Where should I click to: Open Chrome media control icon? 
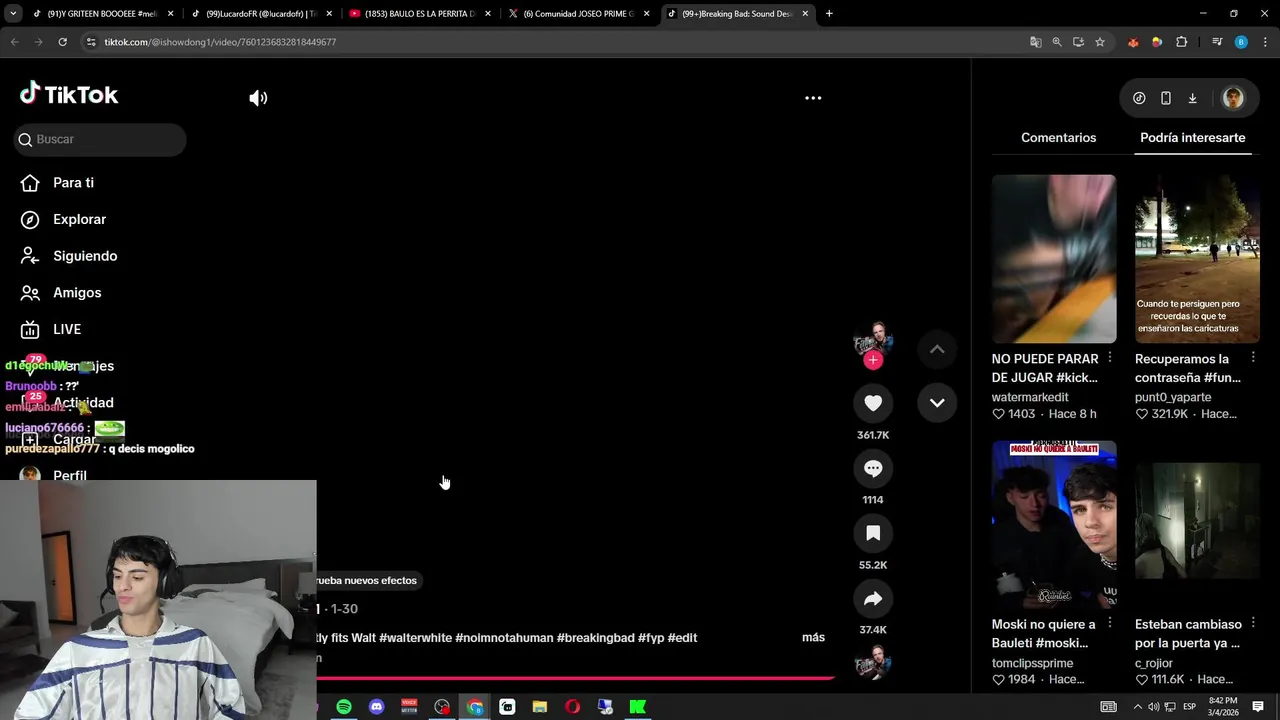(1217, 42)
